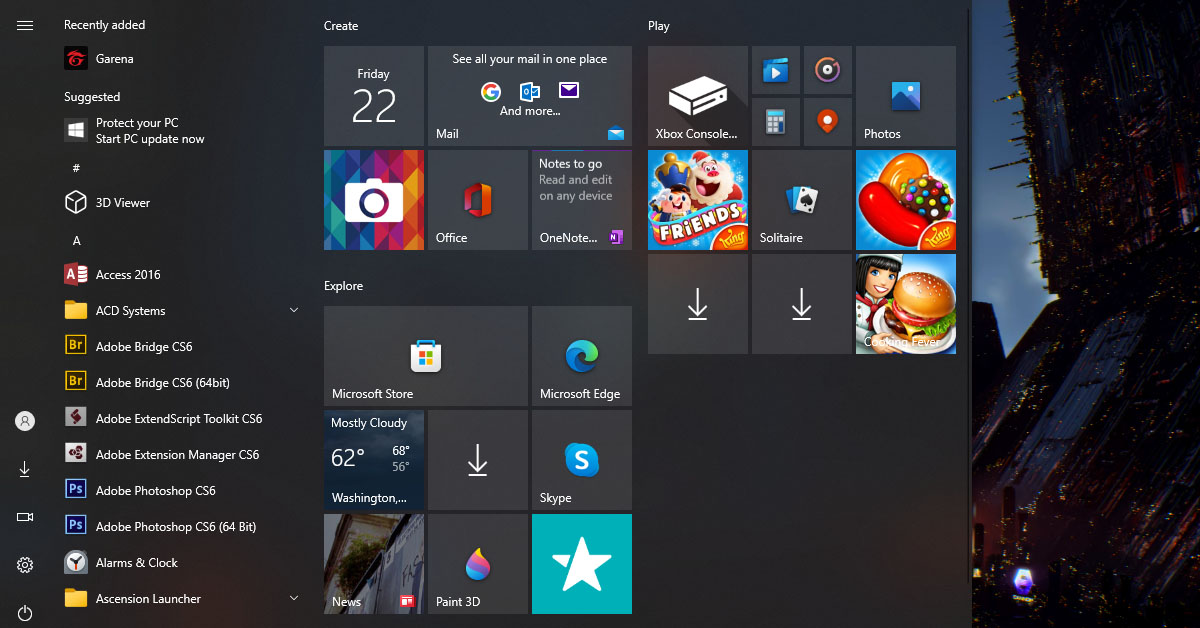
Task: Open the Xbox Console tile
Action: click(x=698, y=96)
